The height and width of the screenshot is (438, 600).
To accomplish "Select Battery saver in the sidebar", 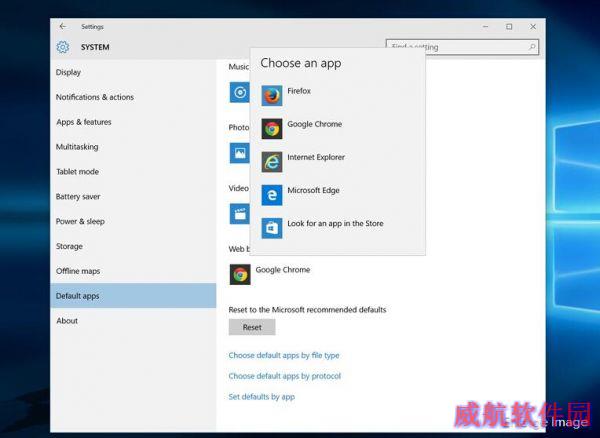I will click(x=133, y=197).
